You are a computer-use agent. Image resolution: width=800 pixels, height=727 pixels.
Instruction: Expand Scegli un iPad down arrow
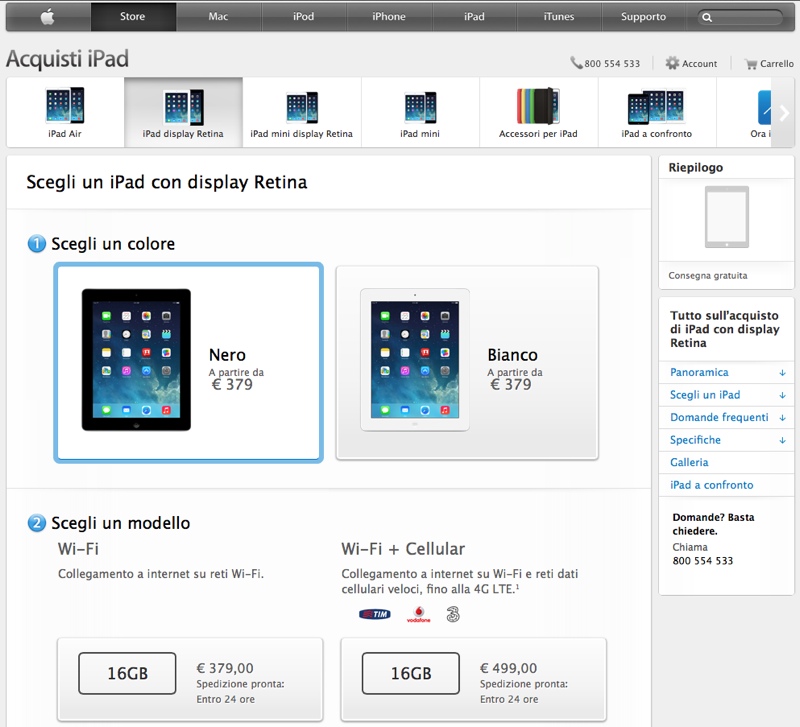pos(782,395)
